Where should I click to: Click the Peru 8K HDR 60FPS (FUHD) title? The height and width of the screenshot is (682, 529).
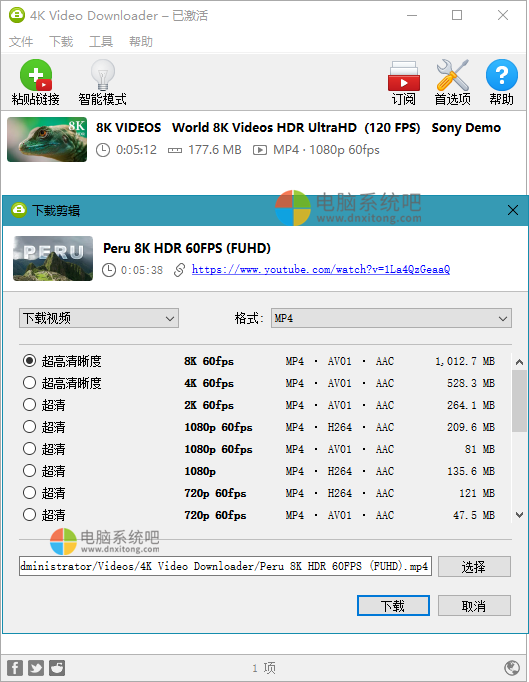(187, 248)
